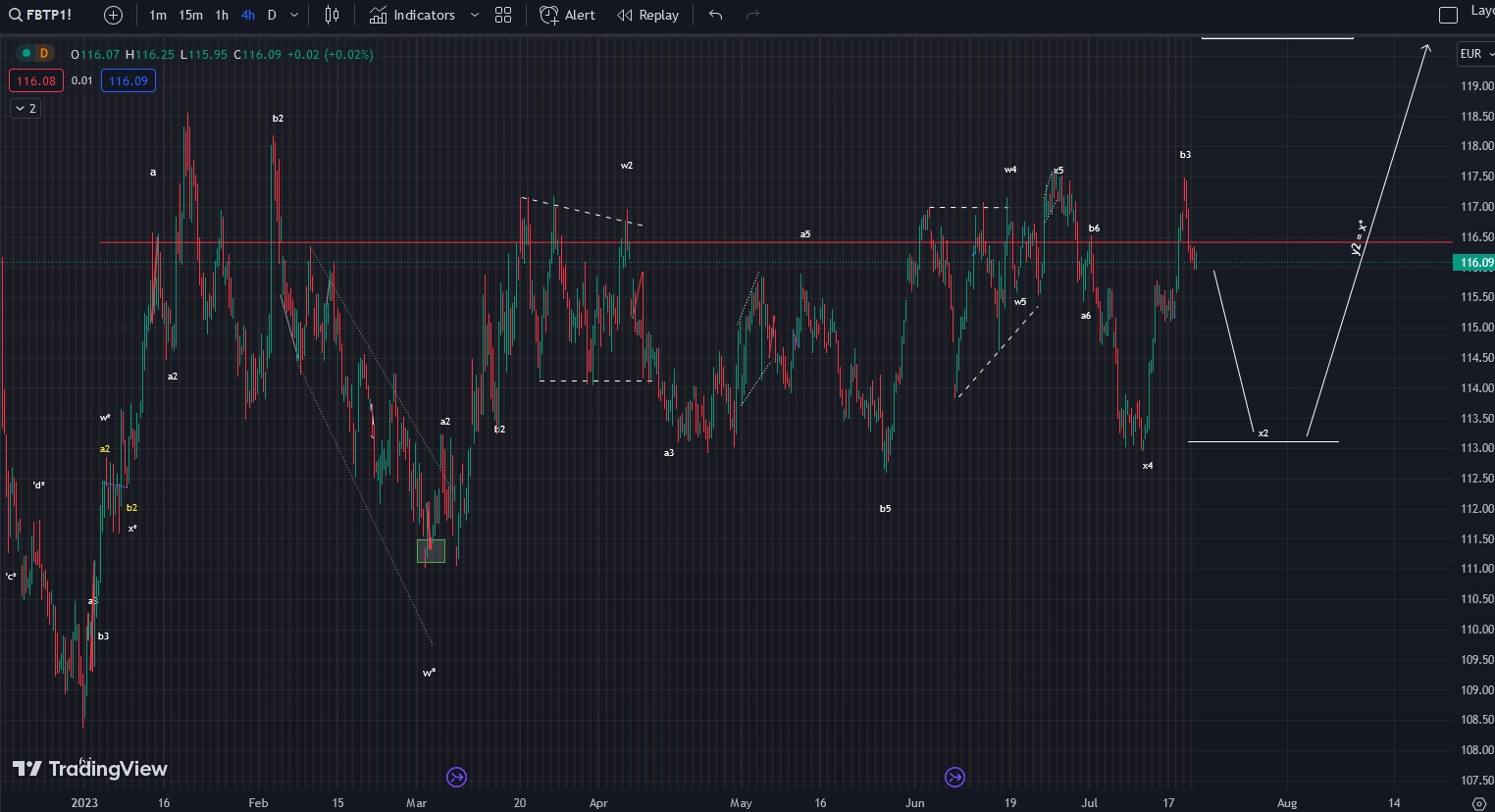Click the compare or add symbol plus icon
The height and width of the screenshot is (812, 1495).
114,15
